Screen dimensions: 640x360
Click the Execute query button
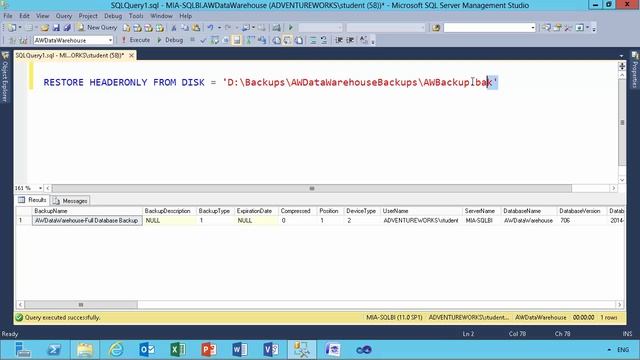point(136,40)
